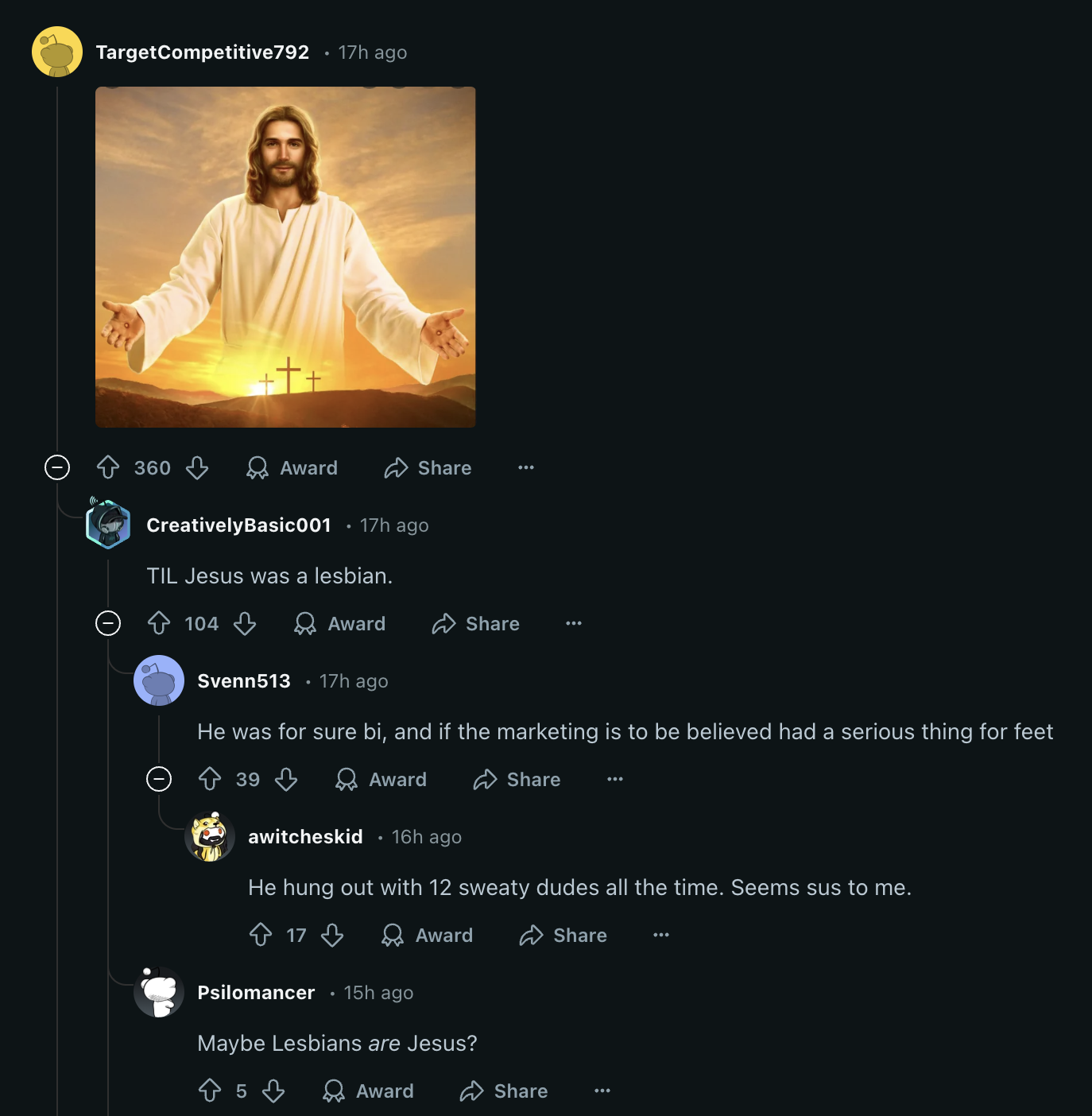Downvote the comment with 360 votes
Viewport: 1092px width, 1116px height.
(197, 467)
